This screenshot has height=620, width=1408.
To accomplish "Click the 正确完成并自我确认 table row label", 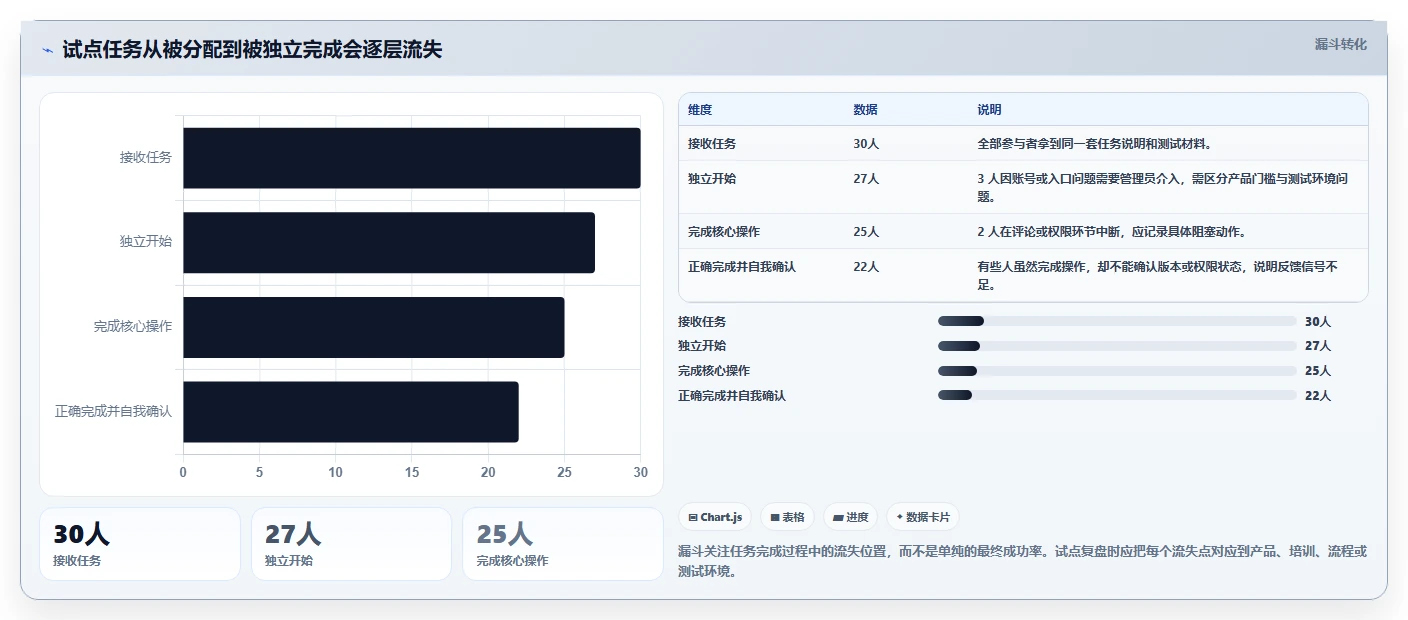I will click(742, 267).
